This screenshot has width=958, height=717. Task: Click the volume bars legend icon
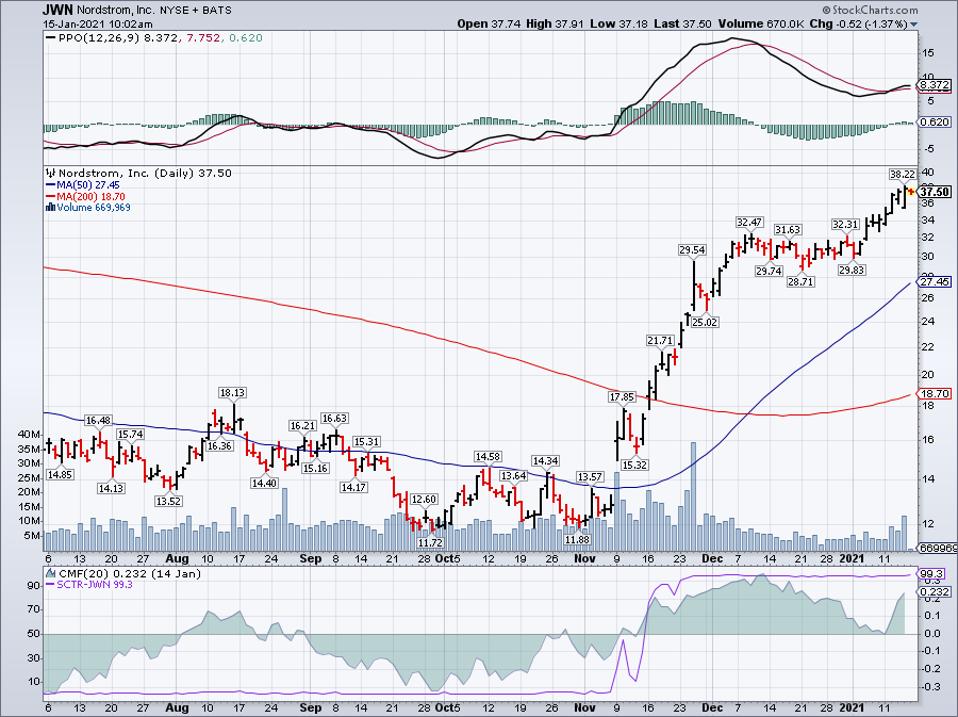51,208
